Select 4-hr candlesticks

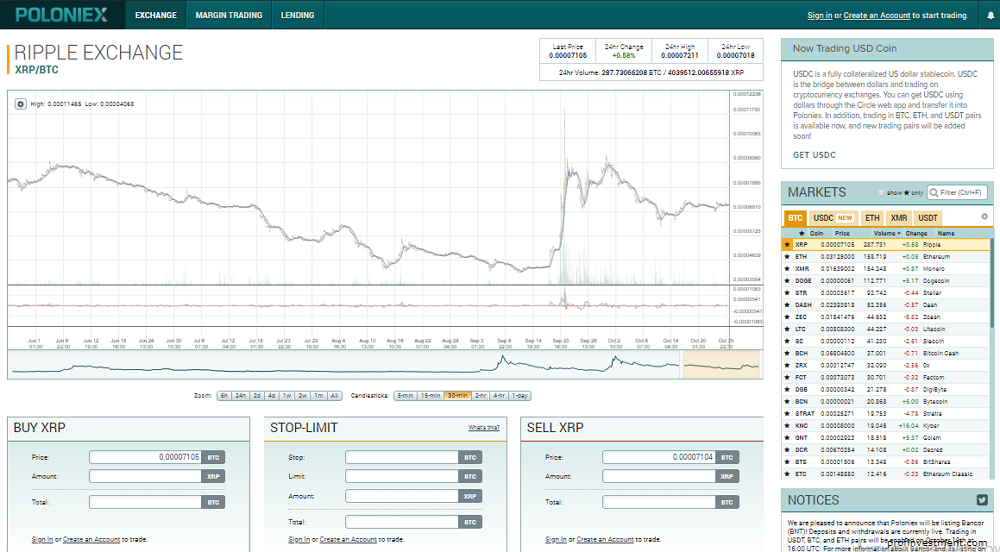[x=499, y=396]
